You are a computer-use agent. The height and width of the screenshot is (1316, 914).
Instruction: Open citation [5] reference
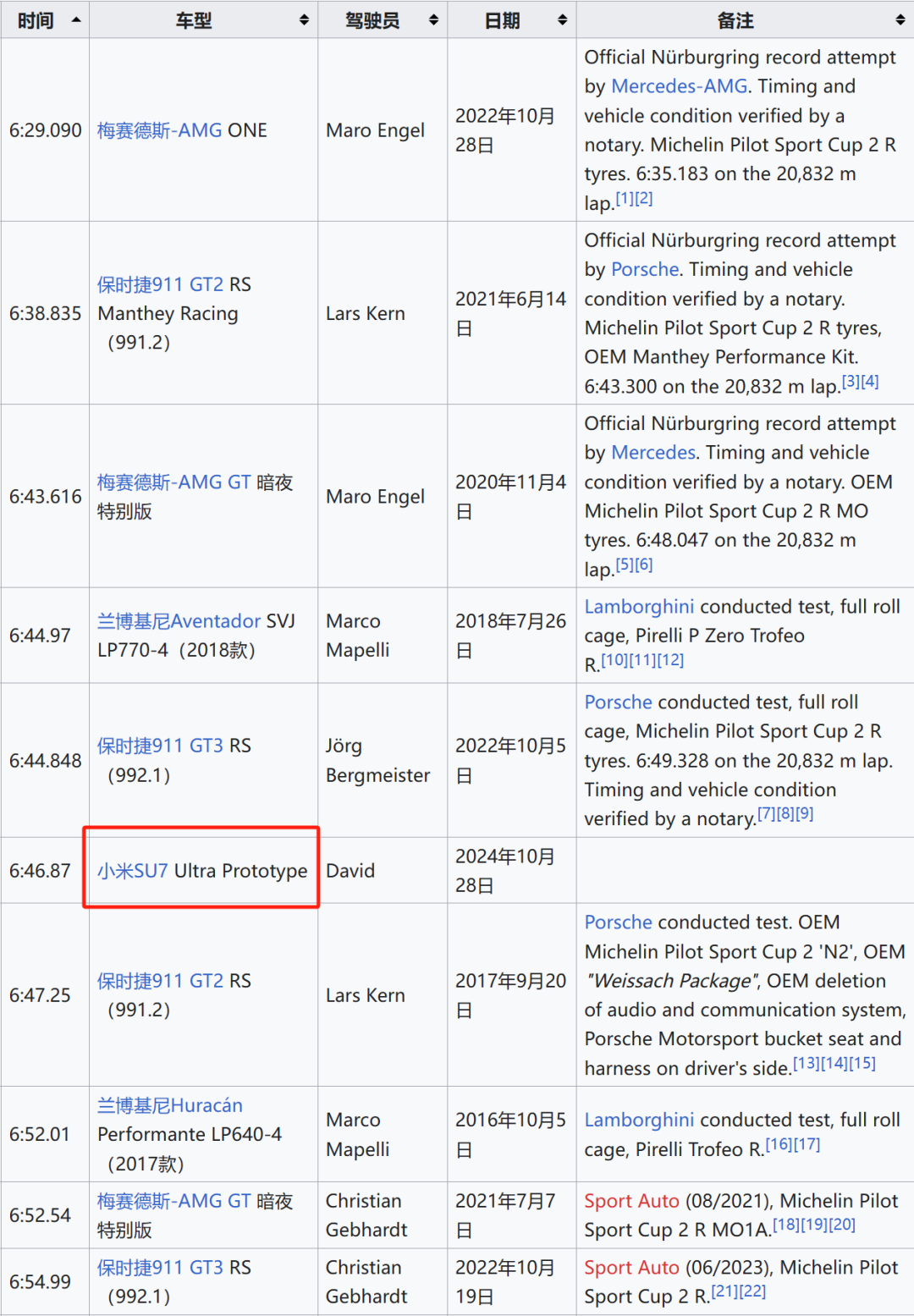625,565
